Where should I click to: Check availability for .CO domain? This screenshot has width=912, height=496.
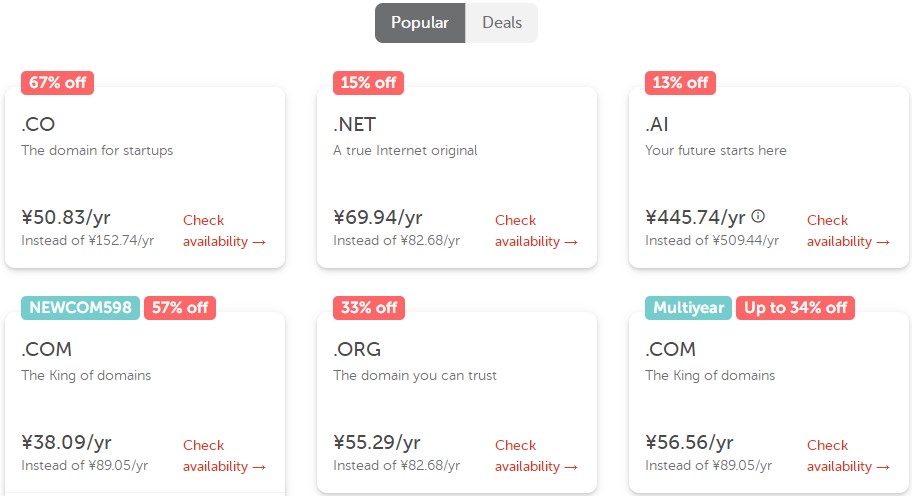(x=223, y=231)
